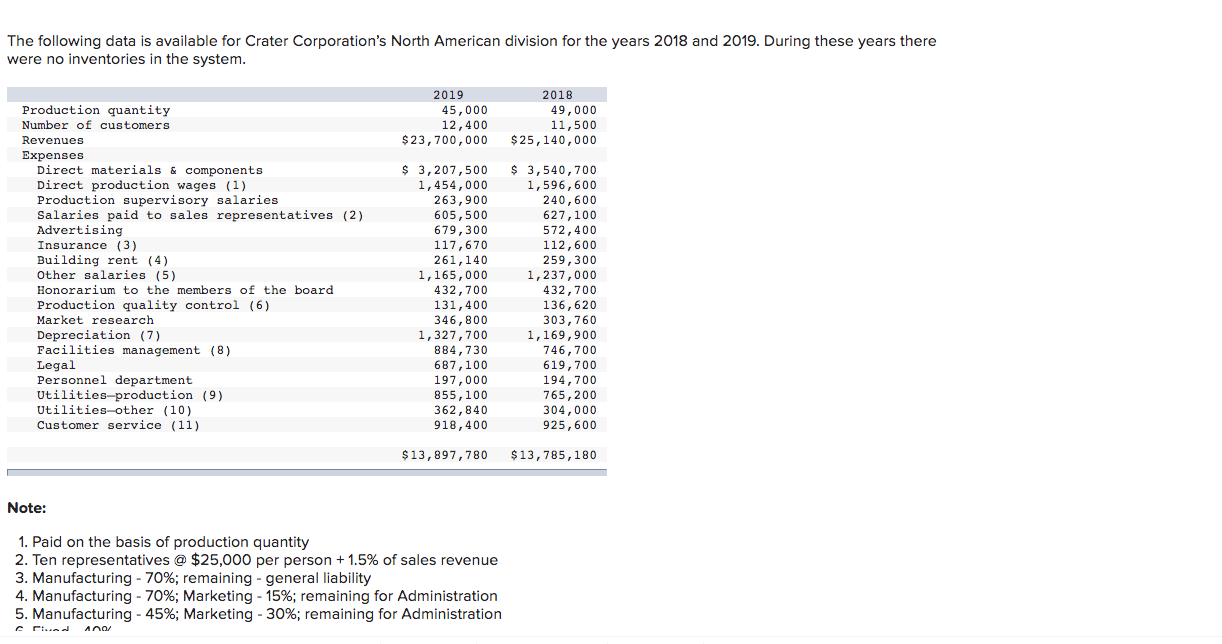Click advertising value 679,300
The height and width of the screenshot is (644, 1222).
point(461,230)
